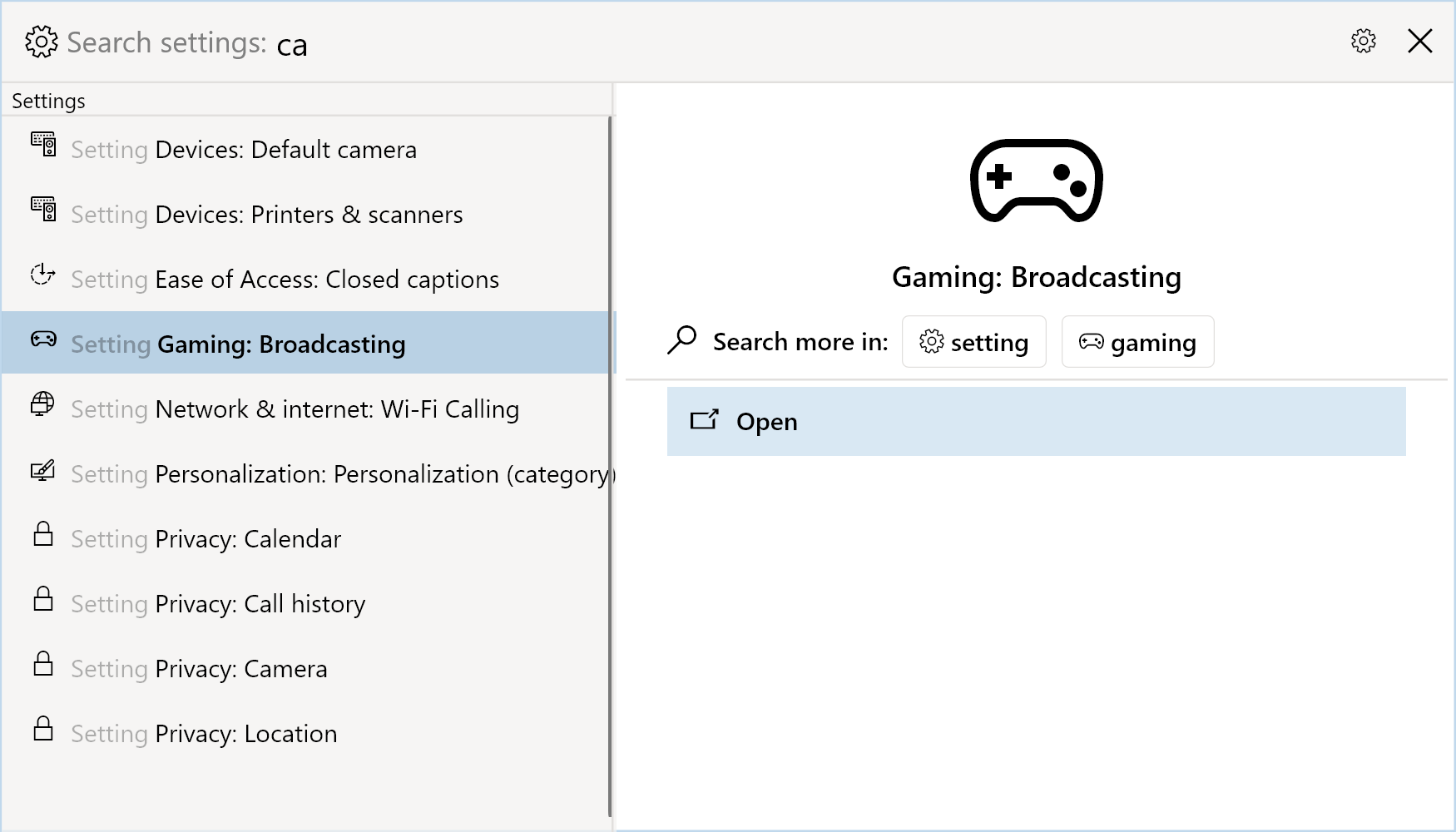Click the 'gaming' search filter button
1456x832 pixels.
click(x=1137, y=341)
